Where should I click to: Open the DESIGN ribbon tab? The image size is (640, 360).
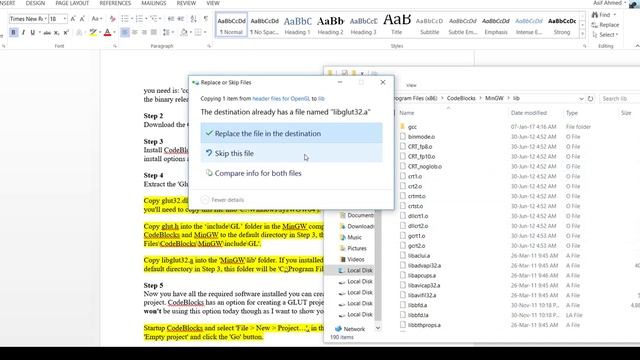pyautogui.click(x=35, y=3)
